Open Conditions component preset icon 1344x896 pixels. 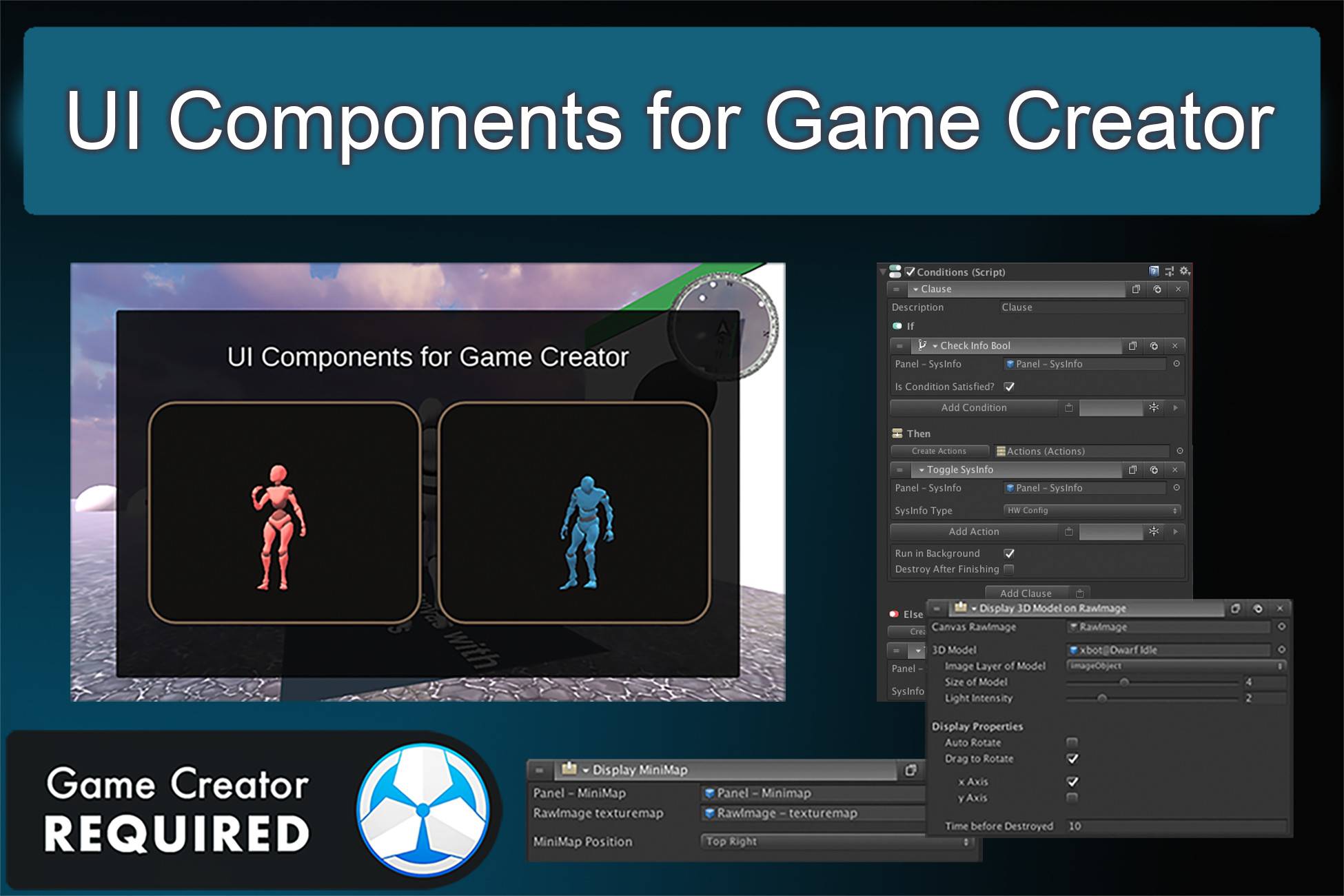coord(1169,272)
